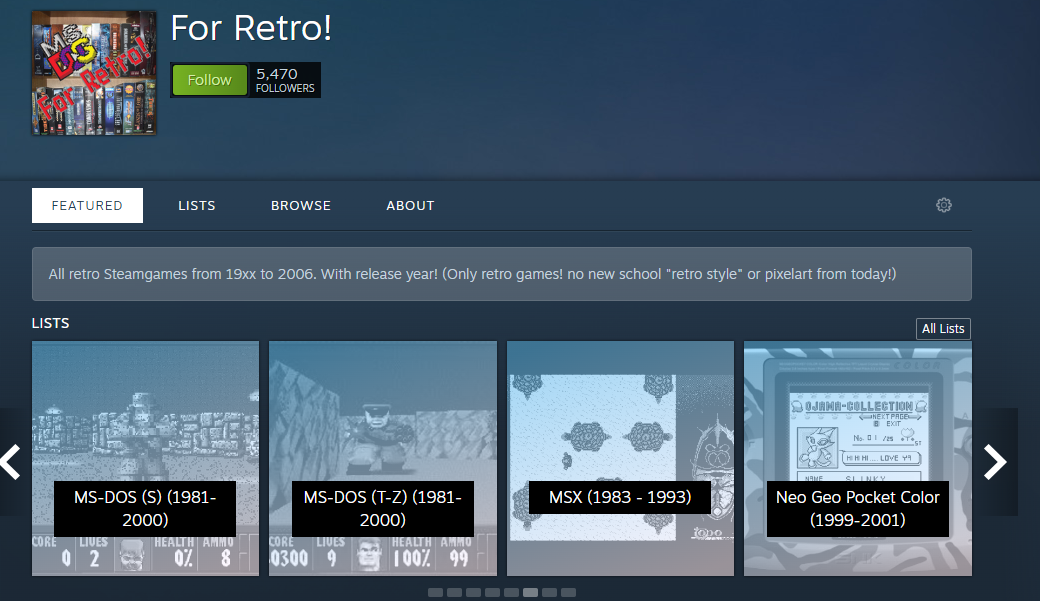Jump to the third carousel page dot
Screen dimensions: 1040x601
click(x=473, y=592)
